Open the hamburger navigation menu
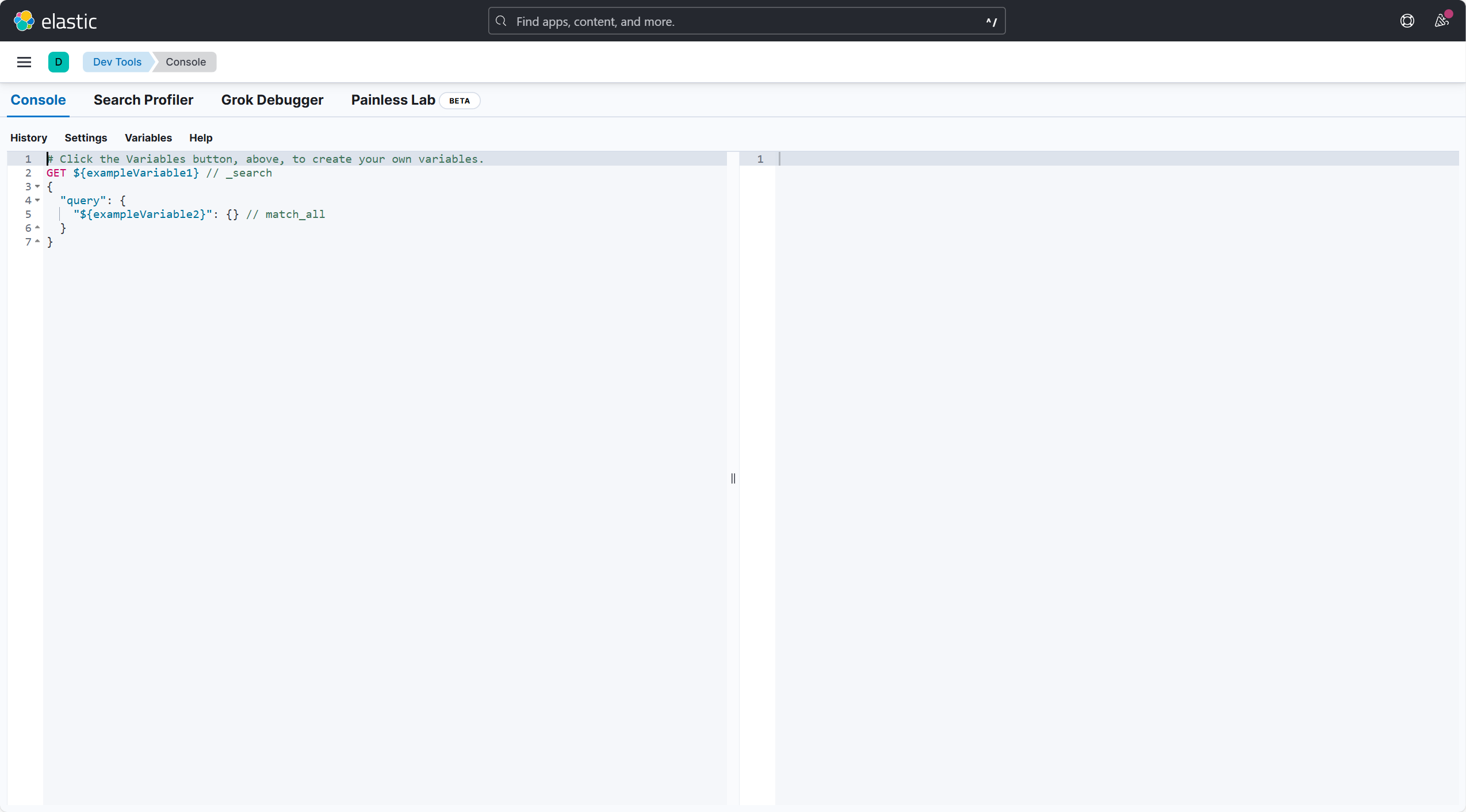The width and height of the screenshot is (1466, 812). [24, 62]
